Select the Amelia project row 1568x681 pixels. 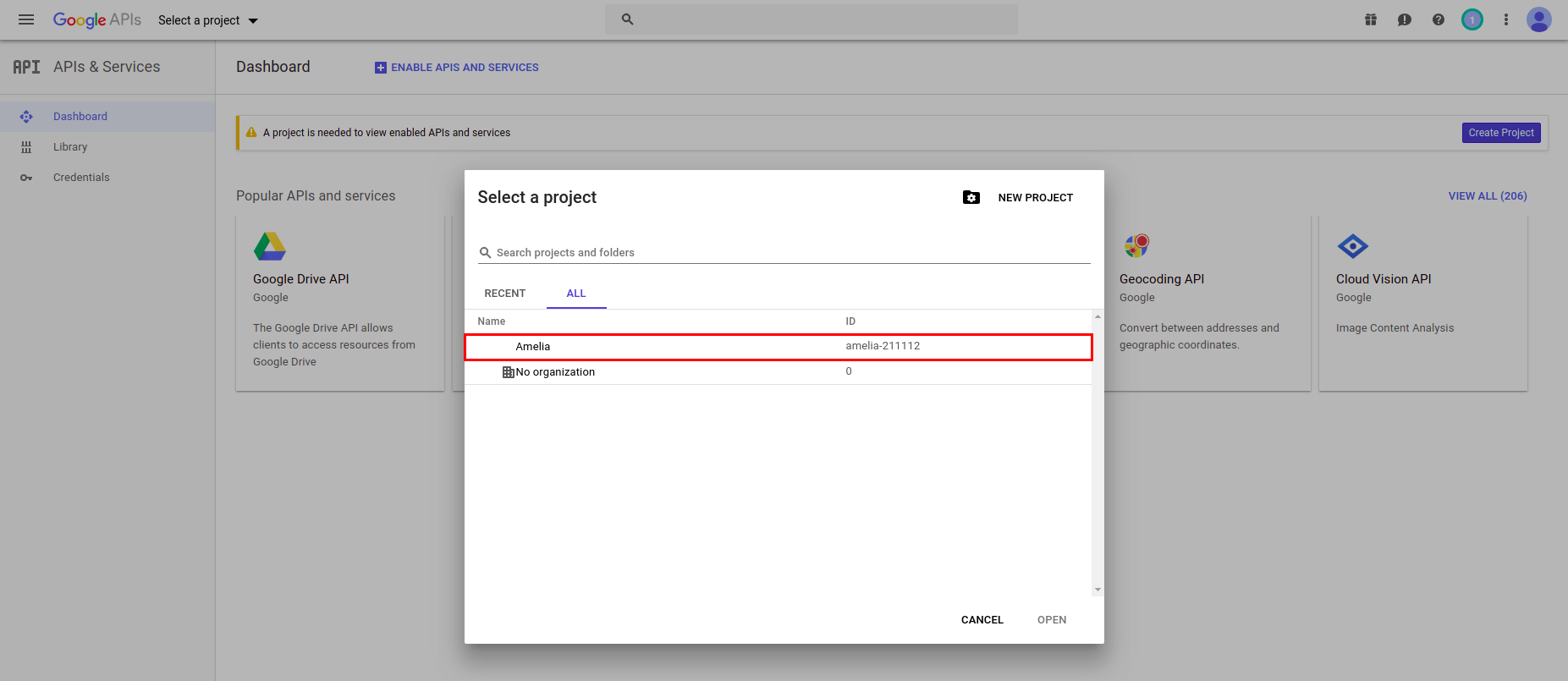[x=778, y=347]
